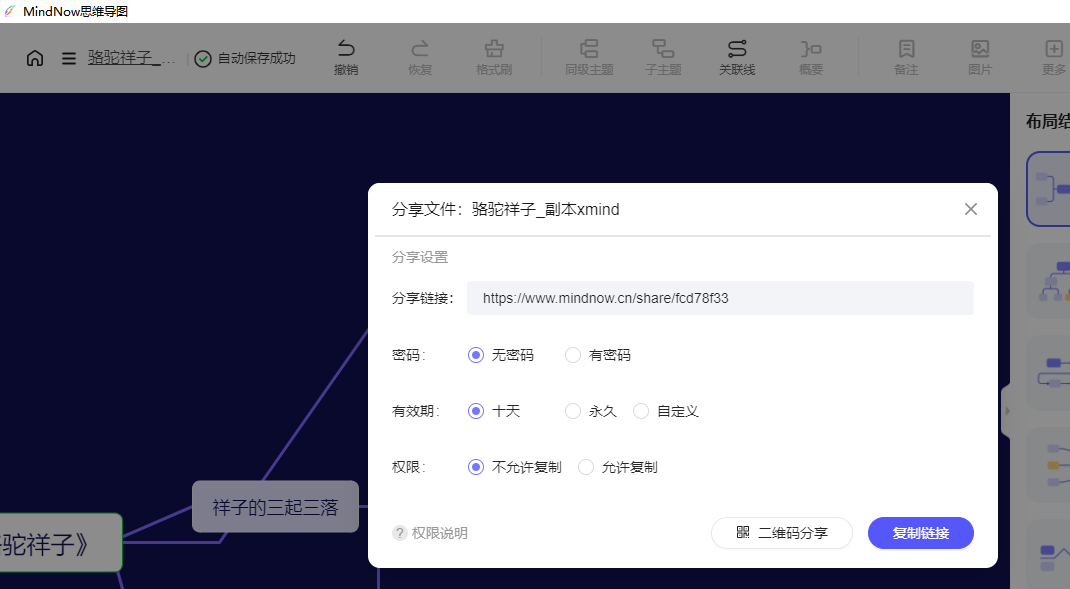The width and height of the screenshot is (1070, 589).
Task: Select the 无密码 (no password) option
Action: (500, 355)
